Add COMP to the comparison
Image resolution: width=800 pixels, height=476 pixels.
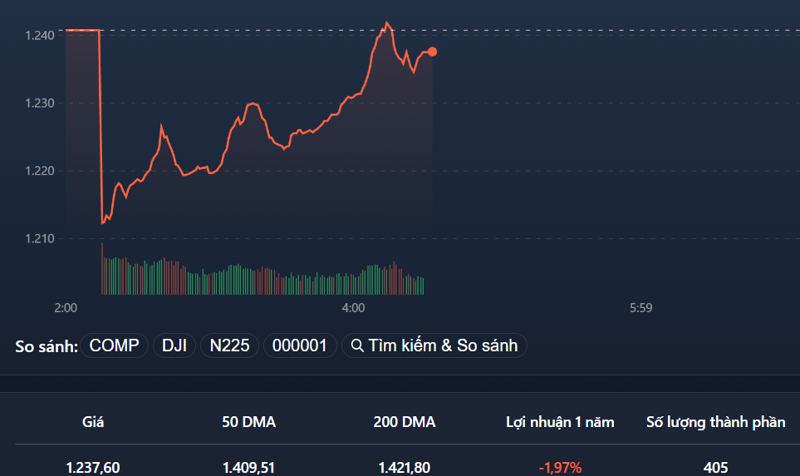tap(114, 345)
